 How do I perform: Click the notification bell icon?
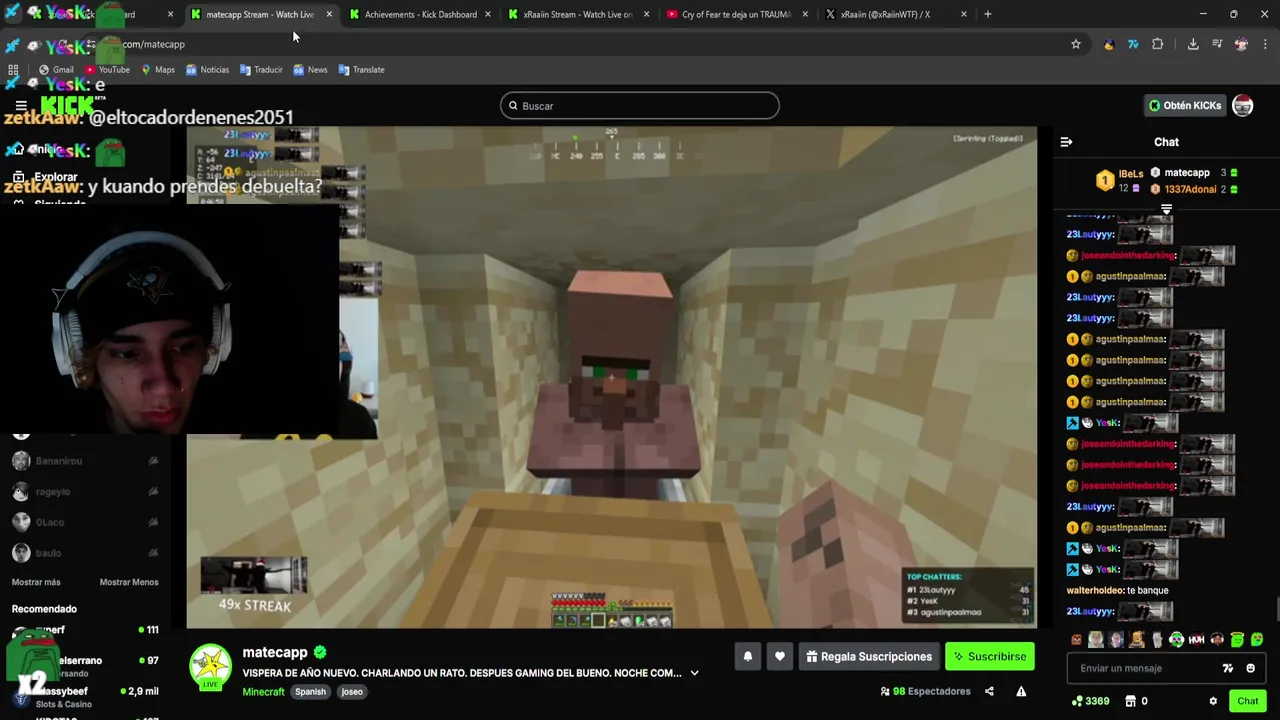747,657
